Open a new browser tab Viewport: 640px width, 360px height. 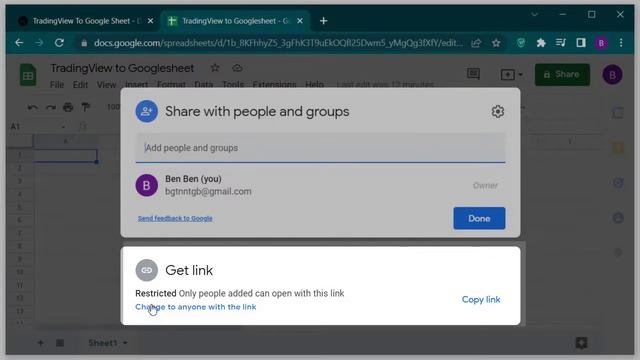pyautogui.click(x=324, y=21)
